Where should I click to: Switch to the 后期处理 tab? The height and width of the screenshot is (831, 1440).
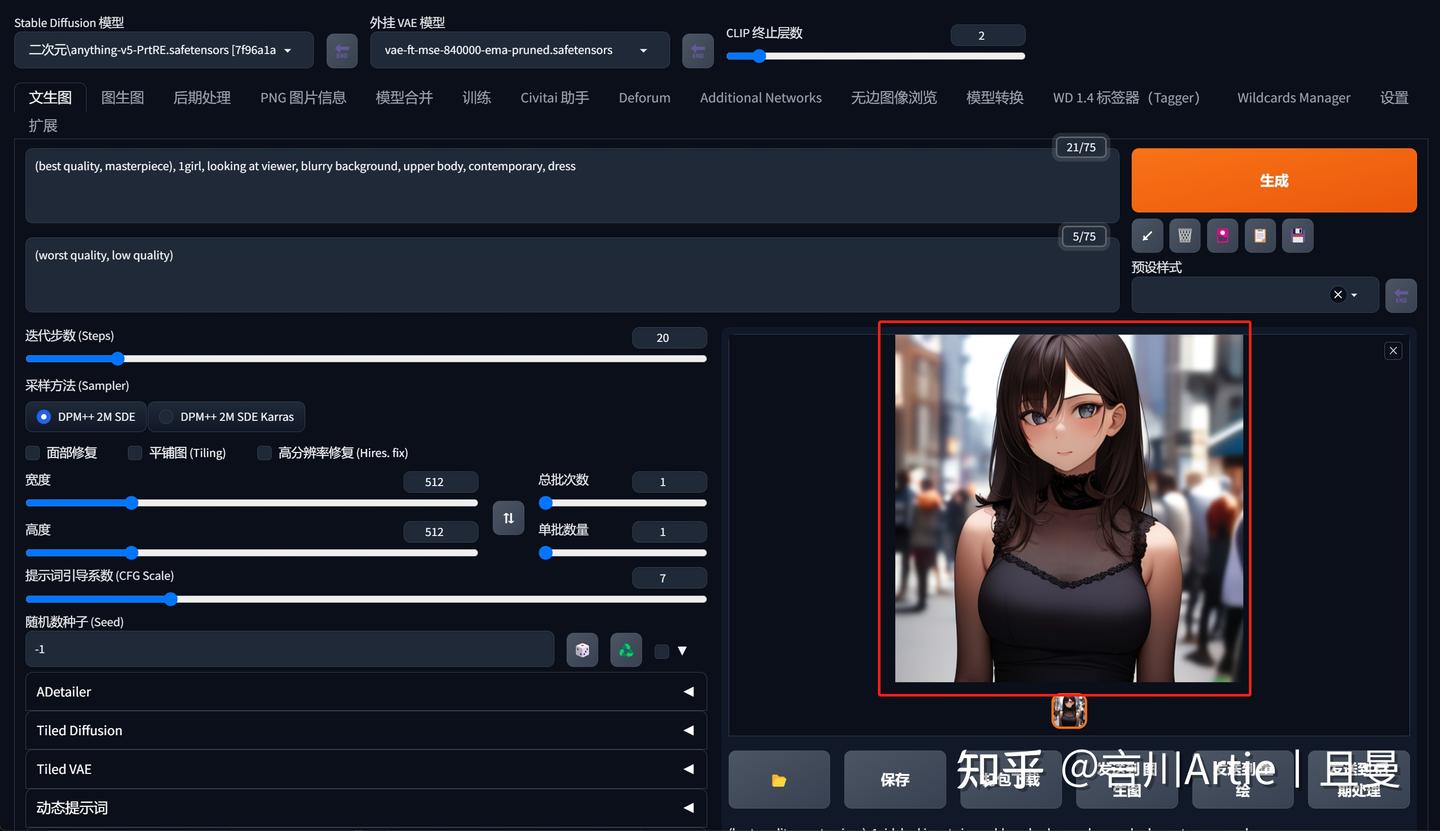coord(202,97)
